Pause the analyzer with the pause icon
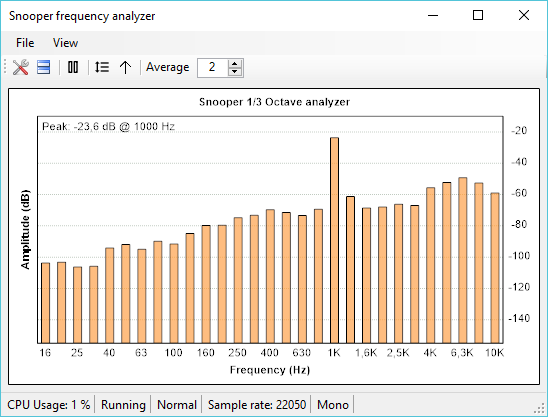 point(73,67)
